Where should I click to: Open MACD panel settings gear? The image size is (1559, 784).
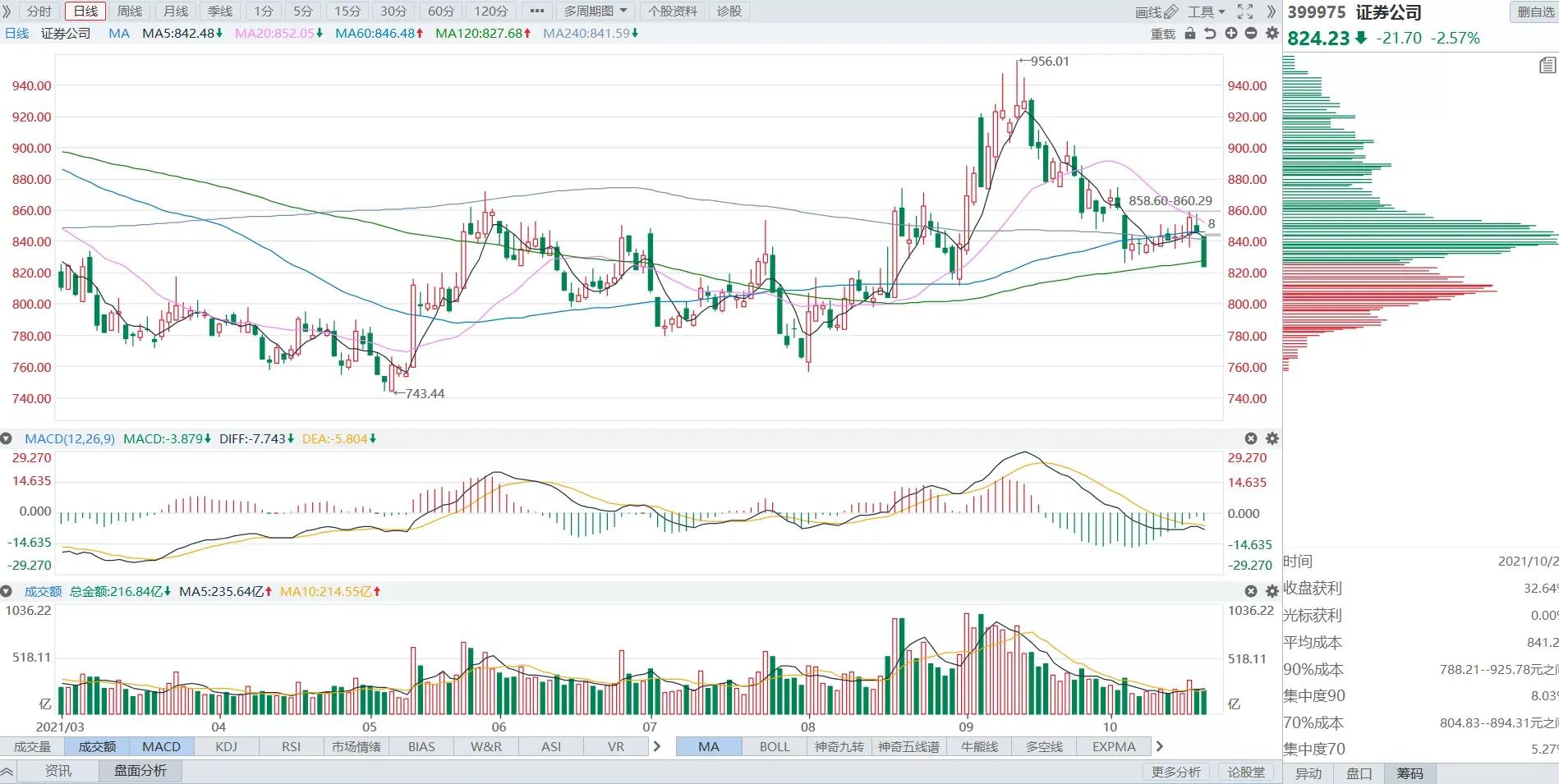point(1272,438)
